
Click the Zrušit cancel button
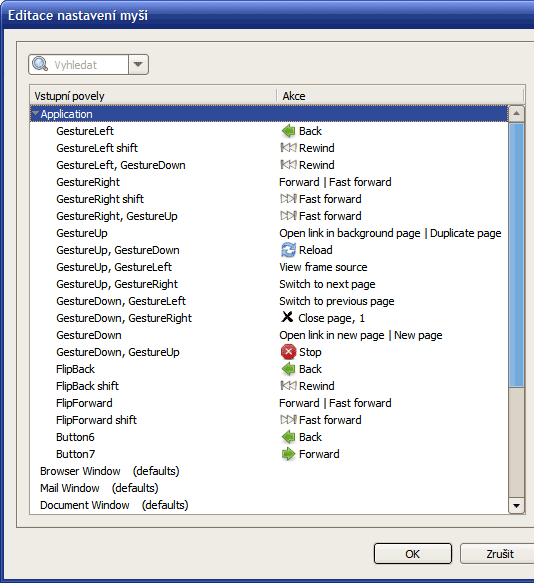click(498, 554)
